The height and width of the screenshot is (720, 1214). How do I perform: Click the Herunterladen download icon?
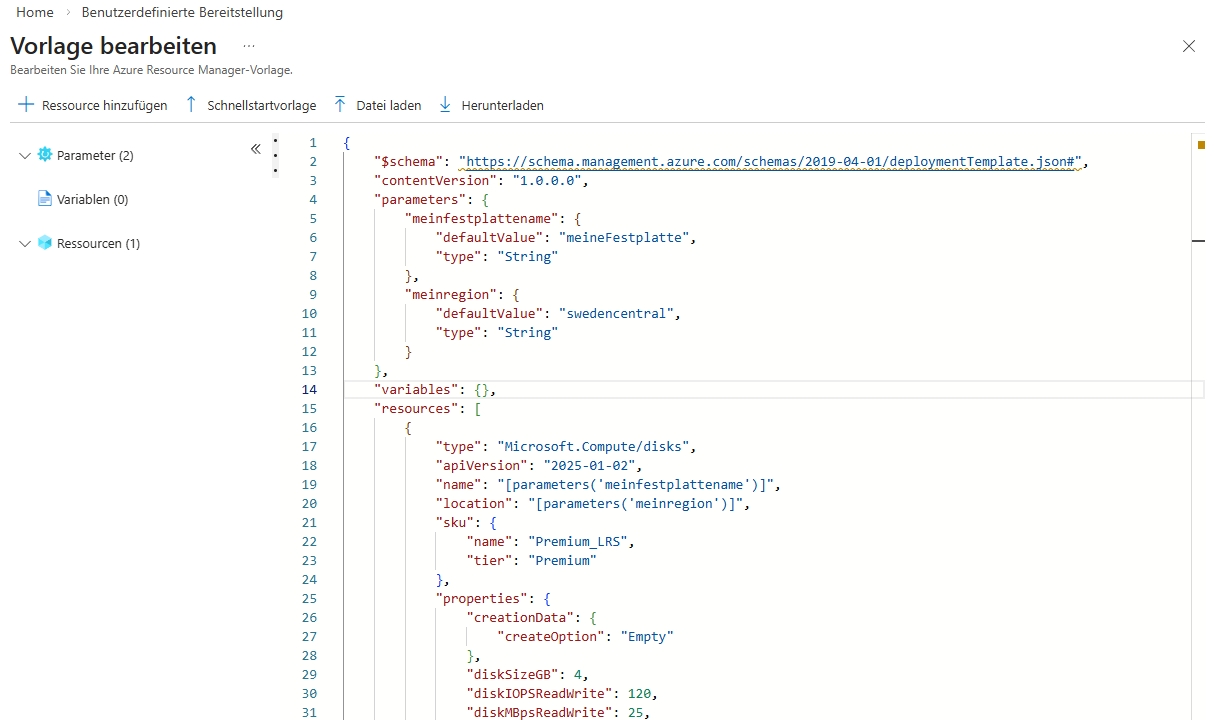(445, 105)
